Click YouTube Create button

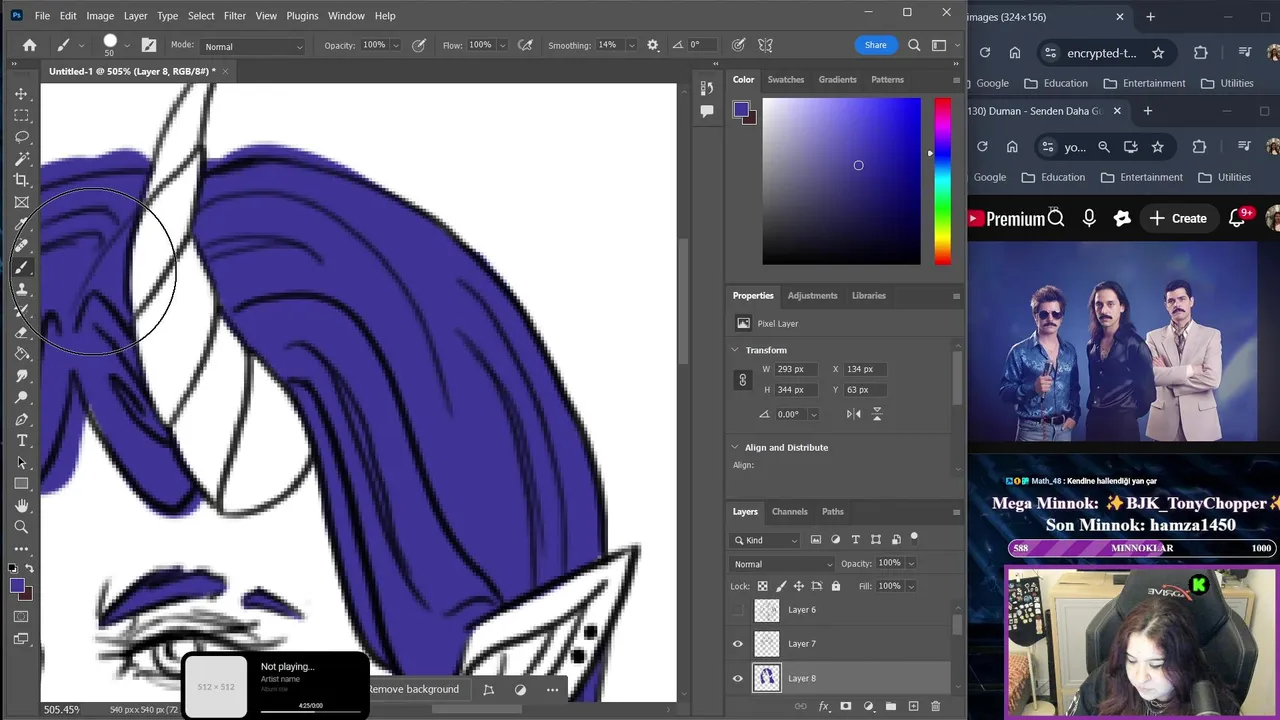tap(1178, 218)
